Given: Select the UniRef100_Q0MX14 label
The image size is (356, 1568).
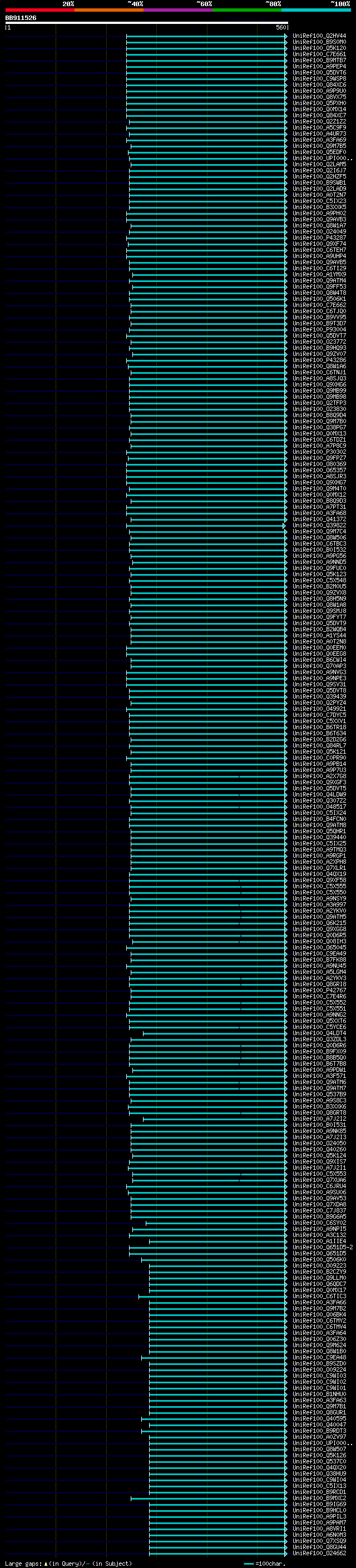Looking at the screenshot, I should 319,109.
